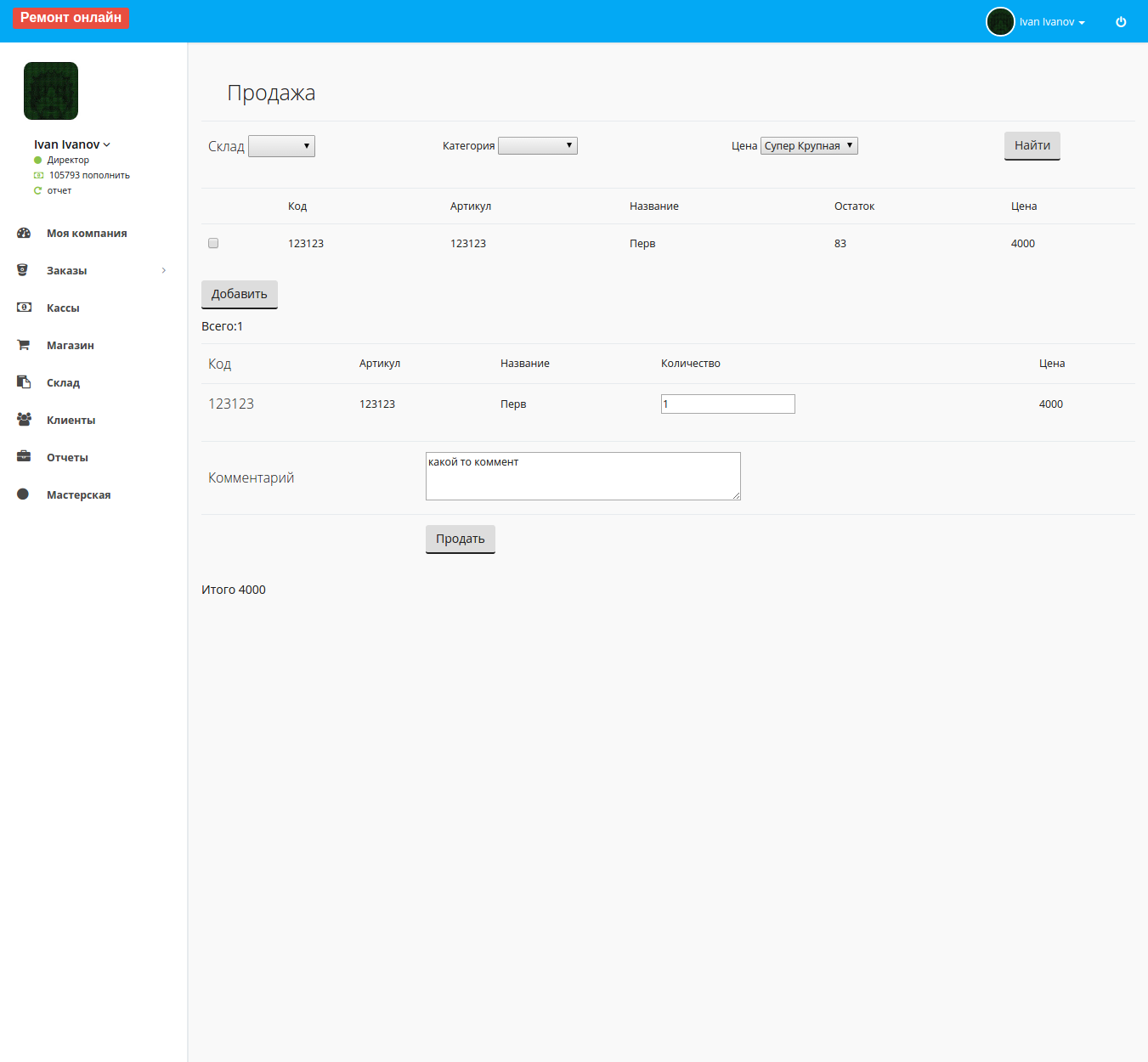Open the Склад warehouse dropdown
Screen dimensions: 1148x1062
281,146
